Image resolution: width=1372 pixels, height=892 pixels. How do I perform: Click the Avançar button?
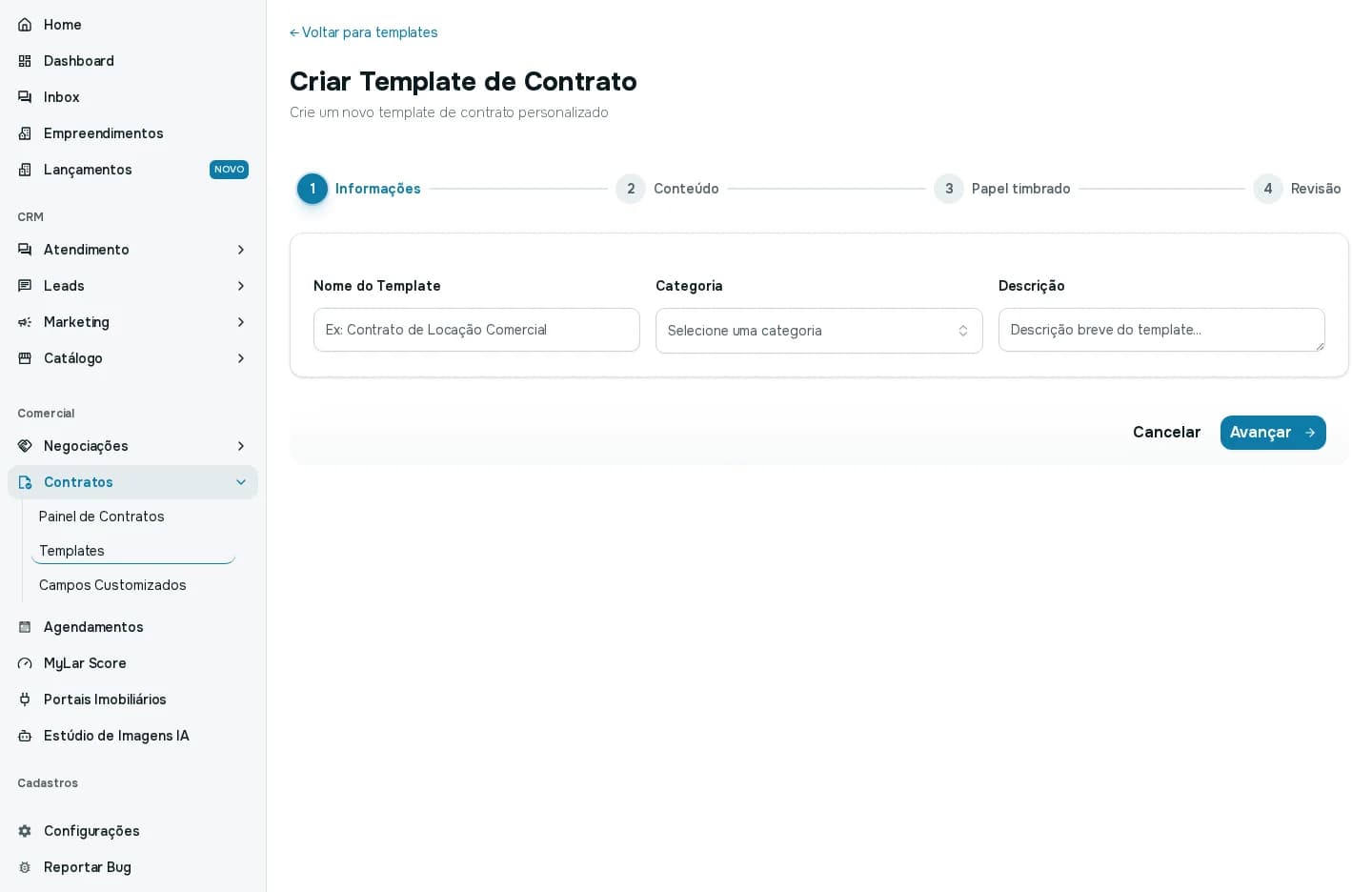pos(1273,433)
